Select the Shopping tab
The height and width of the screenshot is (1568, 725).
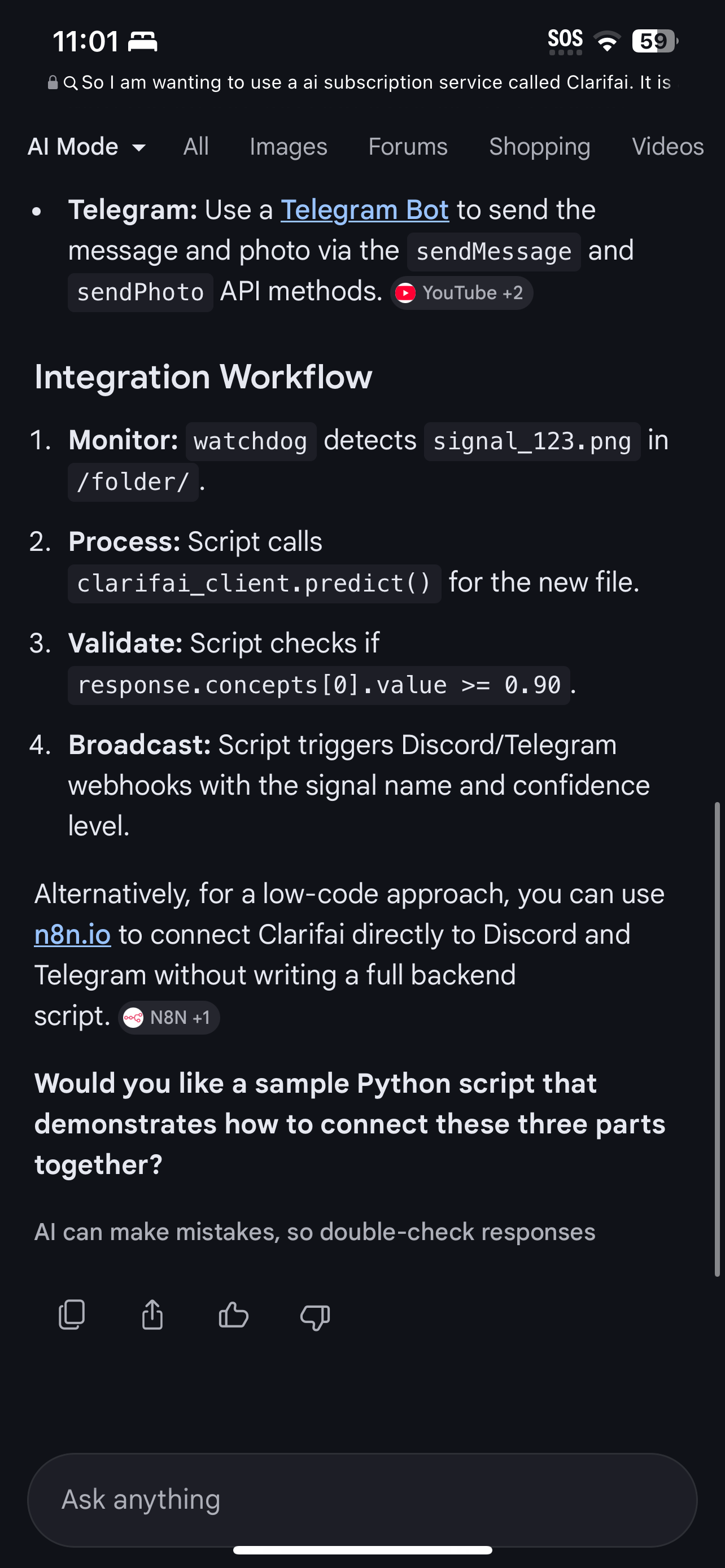click(539, 147)
